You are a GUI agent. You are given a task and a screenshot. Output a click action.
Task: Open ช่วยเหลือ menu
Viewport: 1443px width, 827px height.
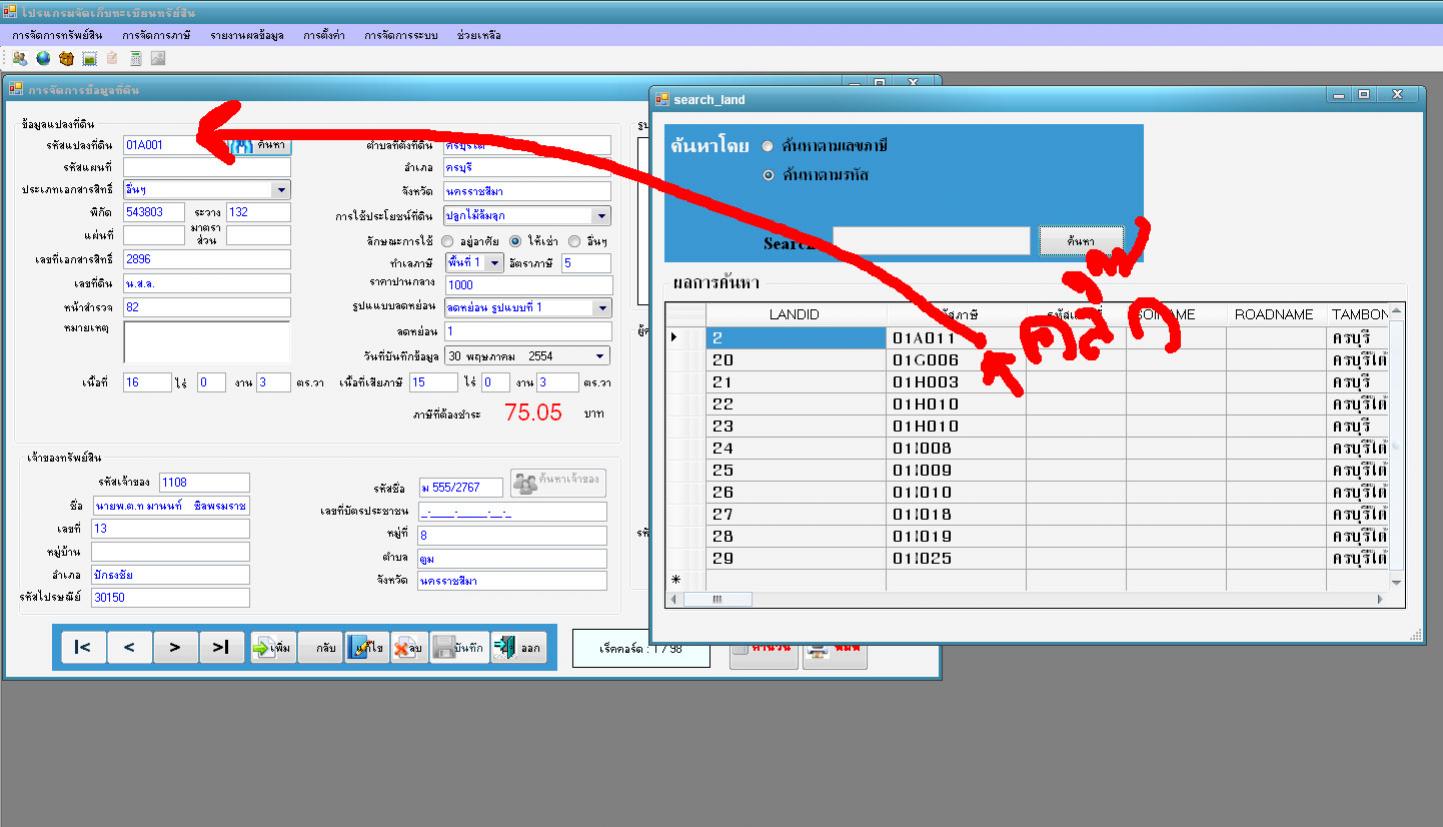coord(479,35)
